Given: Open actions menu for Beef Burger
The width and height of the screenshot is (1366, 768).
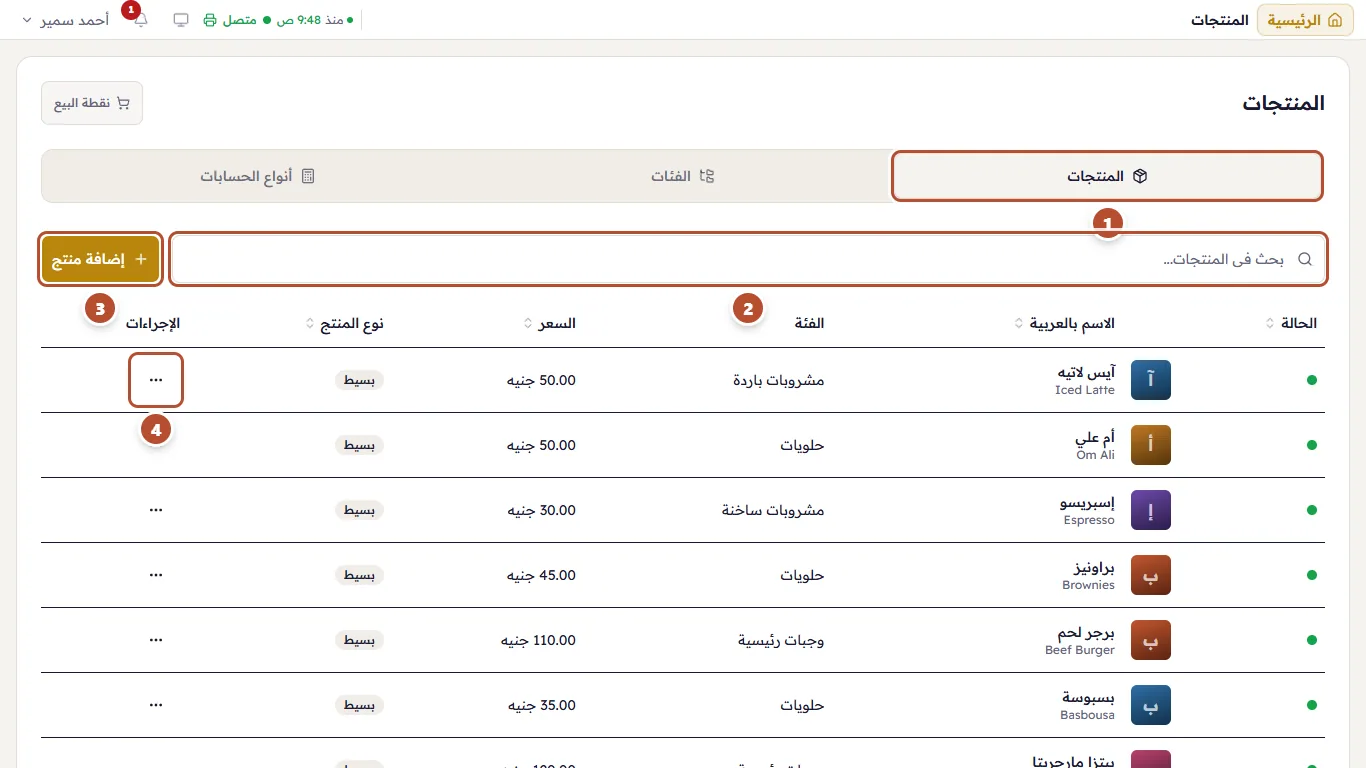Looking at the screenshot, I should tap(156, 640).
